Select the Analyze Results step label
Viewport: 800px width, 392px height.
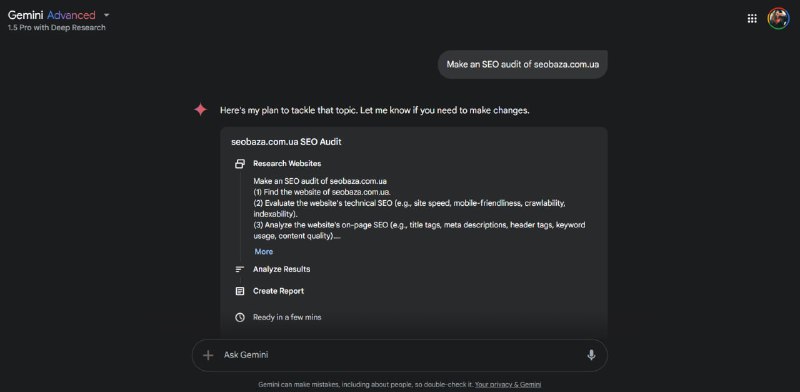click(281, 270)
